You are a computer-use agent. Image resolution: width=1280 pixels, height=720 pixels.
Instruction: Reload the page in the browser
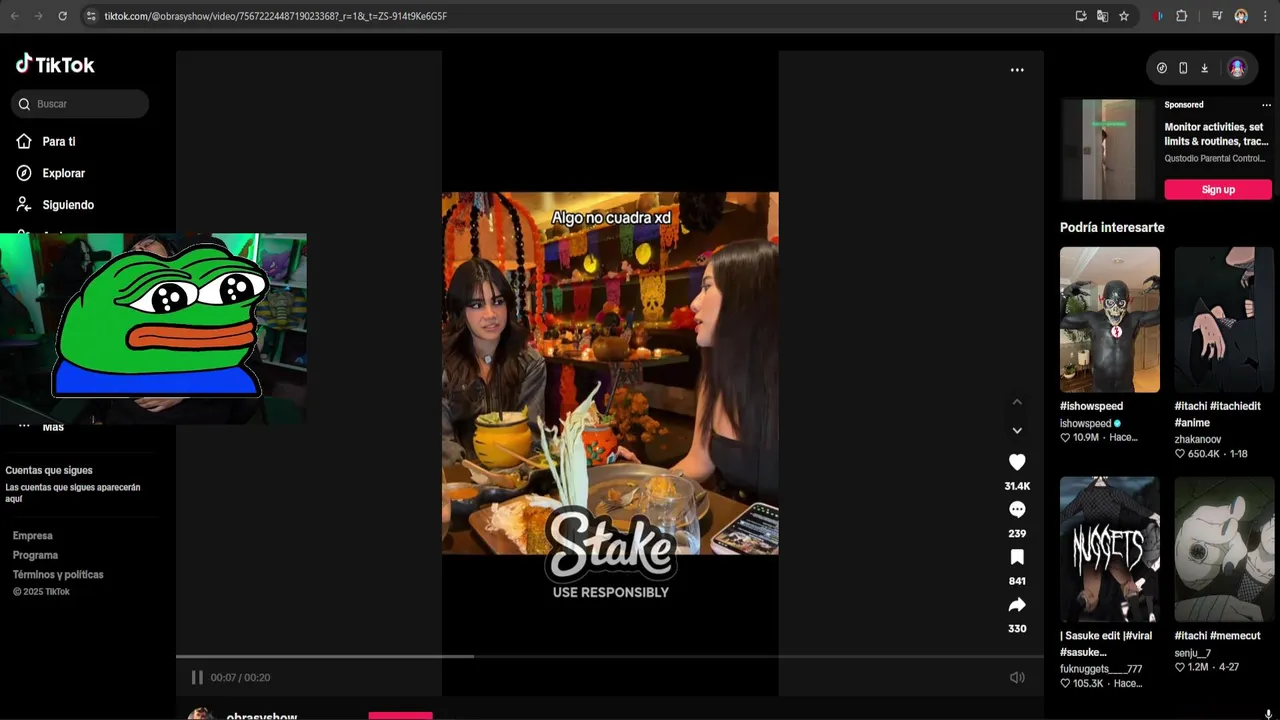pos(62,16)
